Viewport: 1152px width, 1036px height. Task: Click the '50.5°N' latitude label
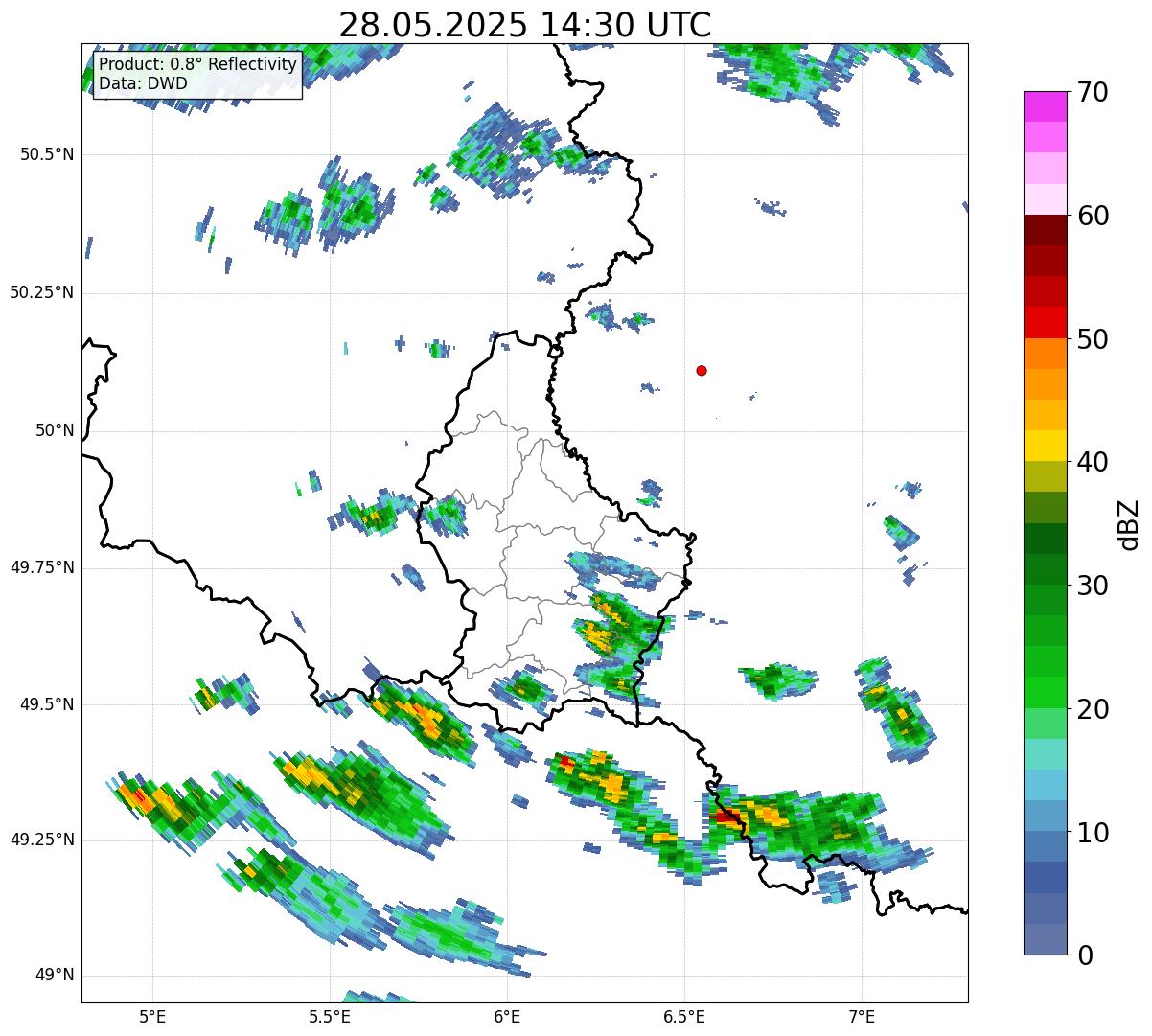47,154
